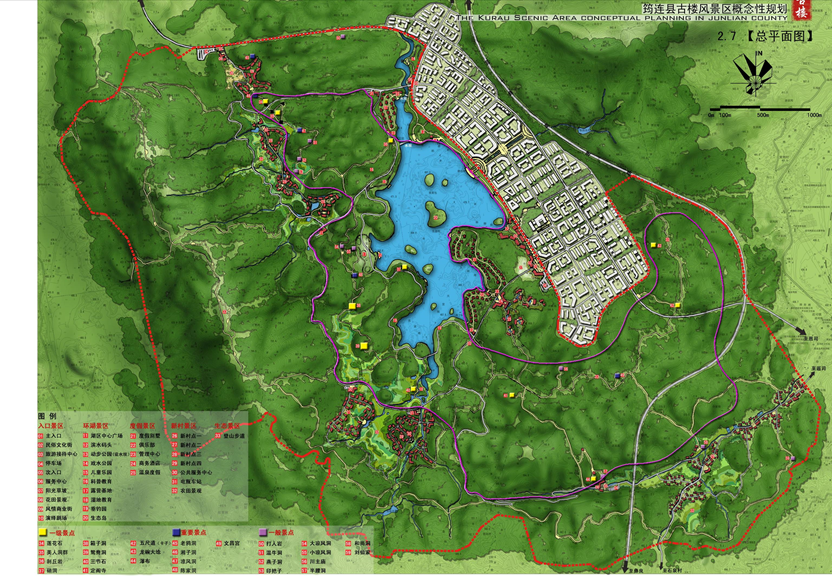Click the 26 marker beside 新村点一
Viewport: 832px width, 576px height.
point(174,436)
